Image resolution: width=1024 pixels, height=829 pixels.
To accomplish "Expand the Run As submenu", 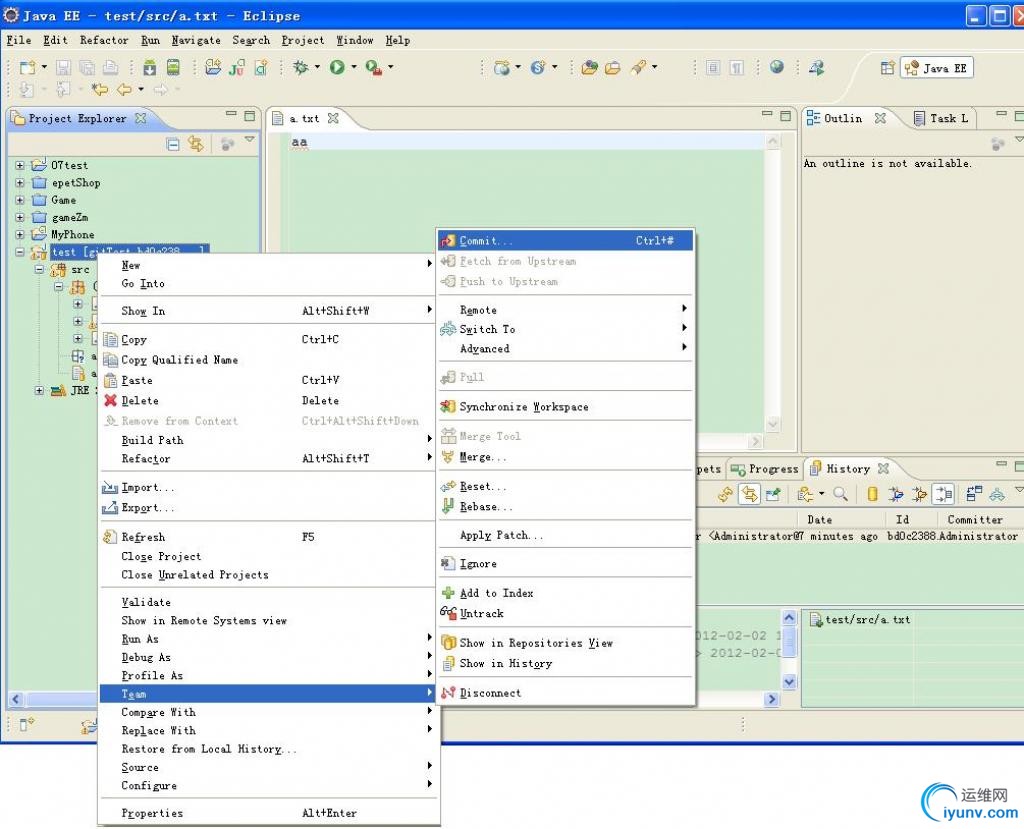I will (x=268, y=638).
